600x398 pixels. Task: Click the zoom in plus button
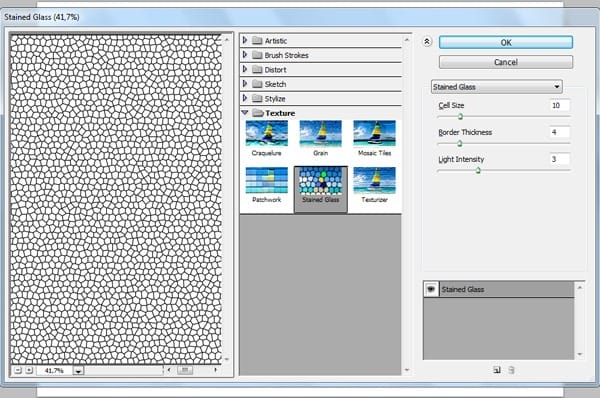tap(29, 370)
